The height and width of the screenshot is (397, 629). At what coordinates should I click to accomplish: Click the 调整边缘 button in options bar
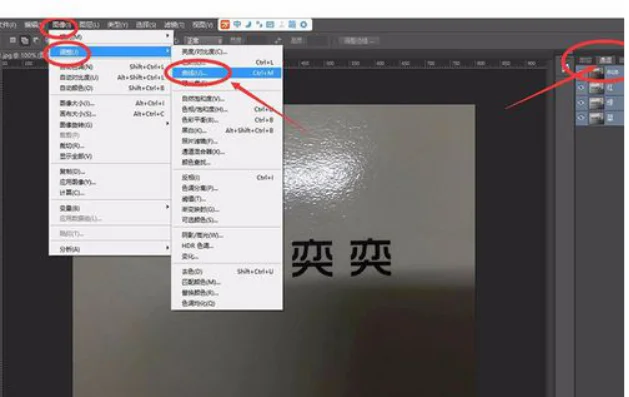(x=359, y=41)
